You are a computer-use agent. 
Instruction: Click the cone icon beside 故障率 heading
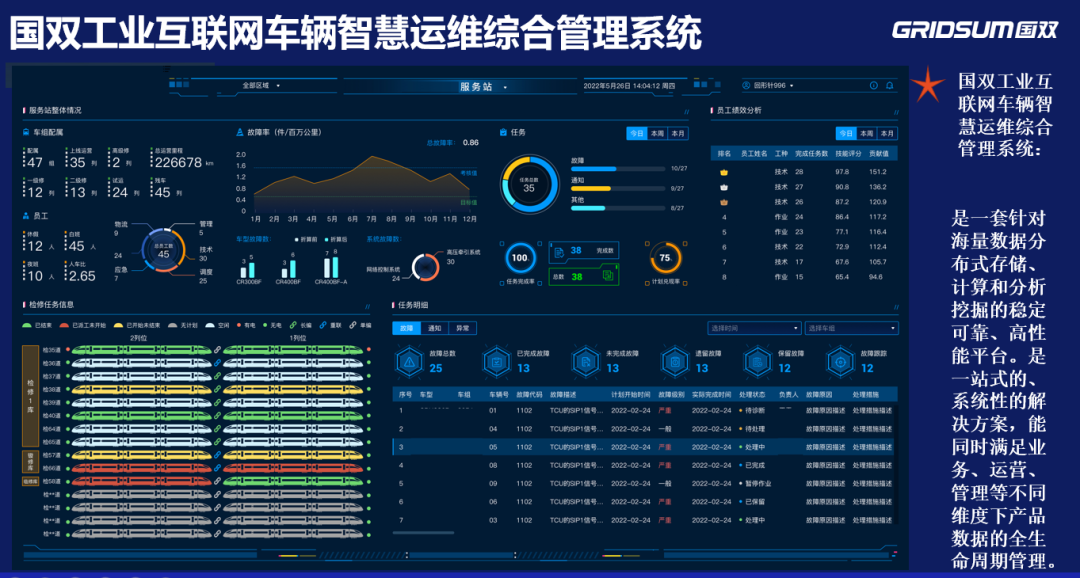click(240, 132)
